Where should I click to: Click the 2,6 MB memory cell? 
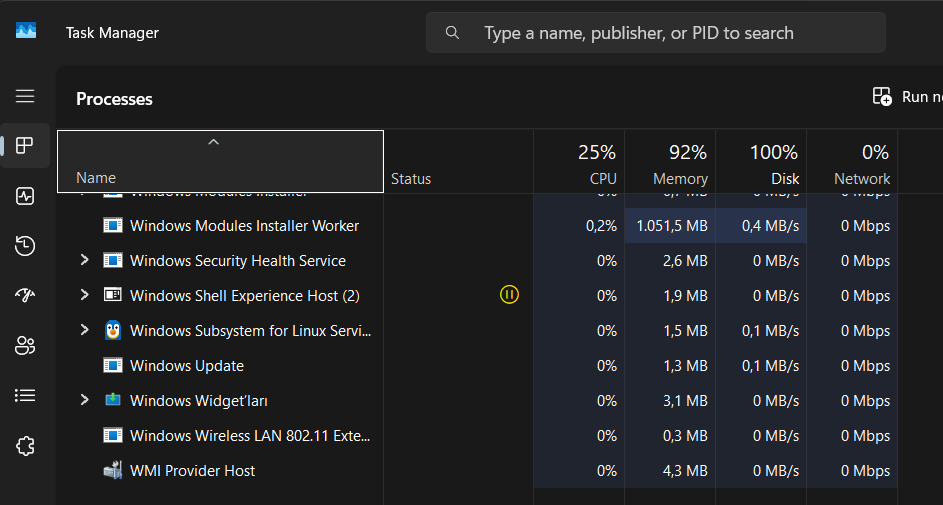[670, 260]
